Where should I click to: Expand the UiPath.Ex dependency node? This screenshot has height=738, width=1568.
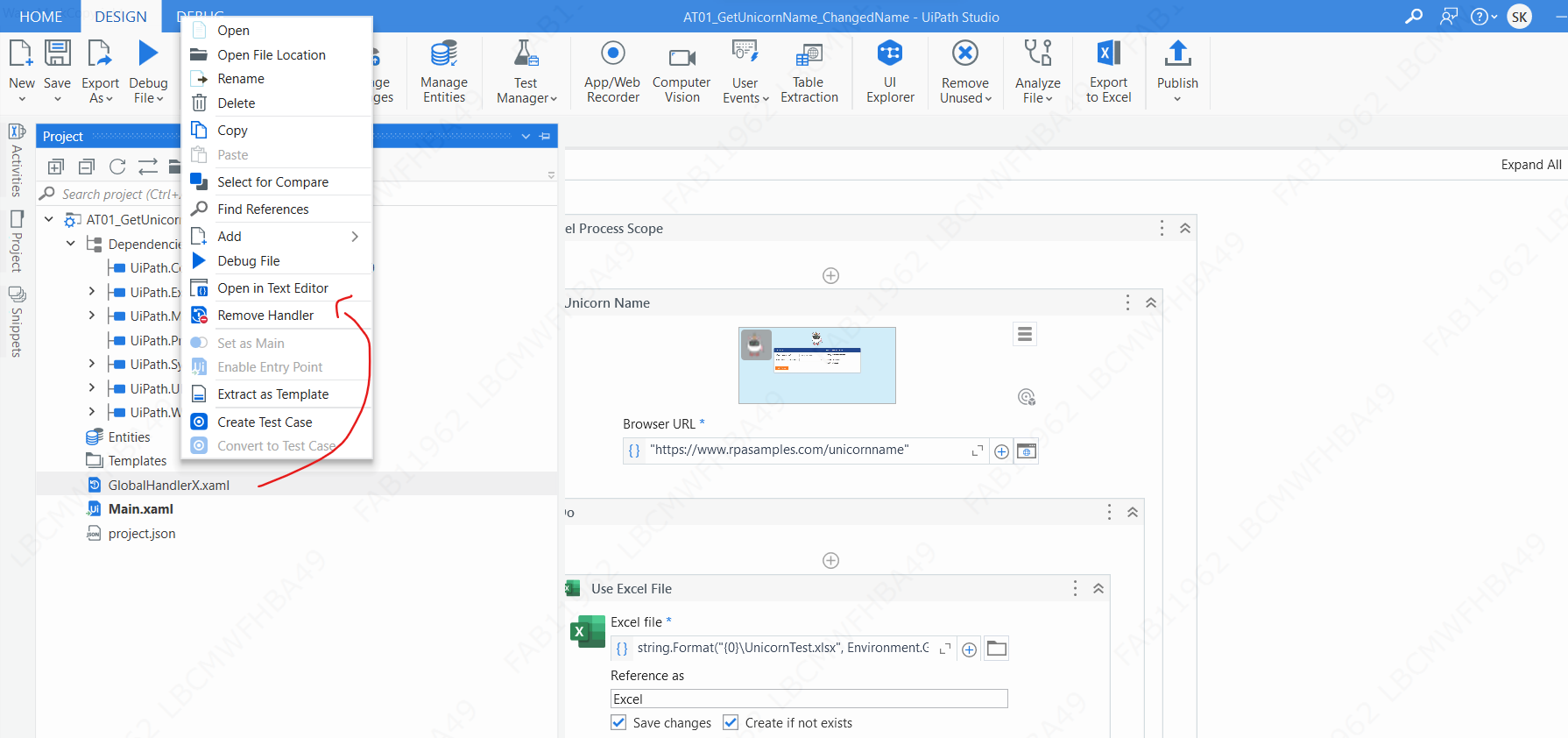92,291
